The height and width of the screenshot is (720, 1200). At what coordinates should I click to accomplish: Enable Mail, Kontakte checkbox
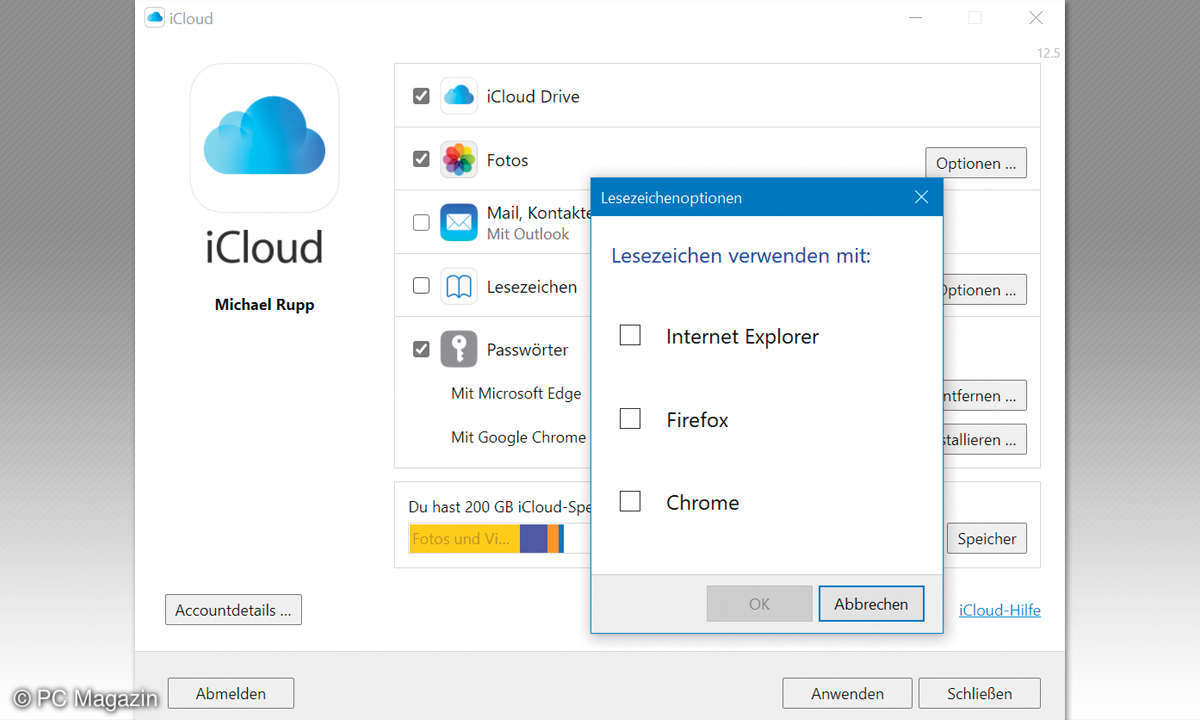(x=421, y=223)
